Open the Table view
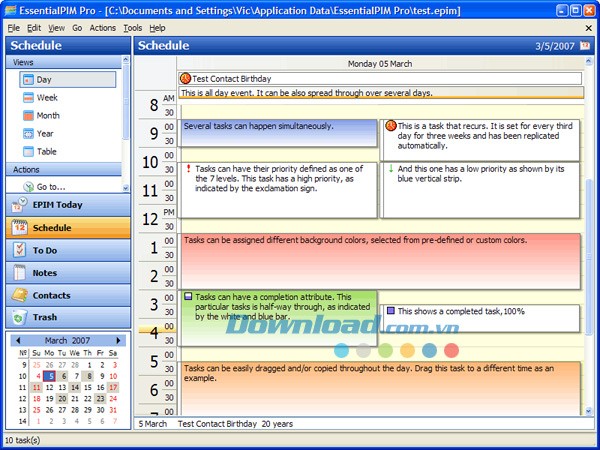The width and height of the screenshot is (600, 450). [47, 152]
